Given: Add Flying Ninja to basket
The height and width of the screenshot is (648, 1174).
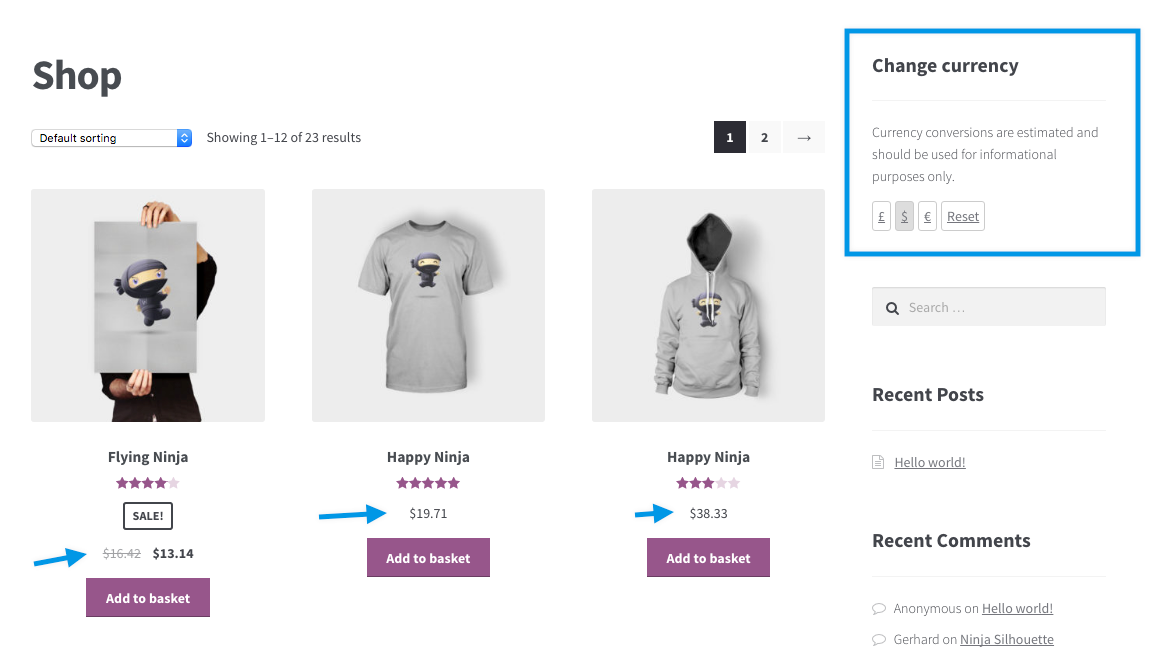Looking at the screenshot, I should (148, 598).
